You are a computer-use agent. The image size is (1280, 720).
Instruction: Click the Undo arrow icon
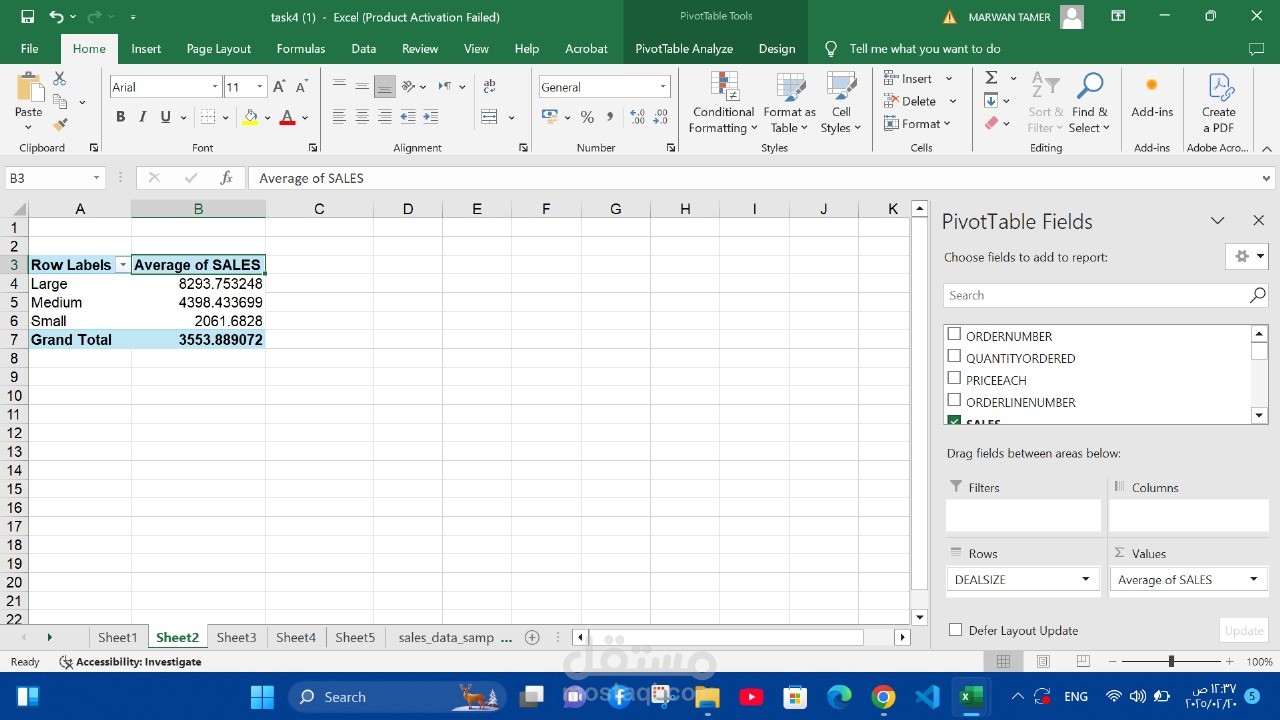tap(56, 17)
